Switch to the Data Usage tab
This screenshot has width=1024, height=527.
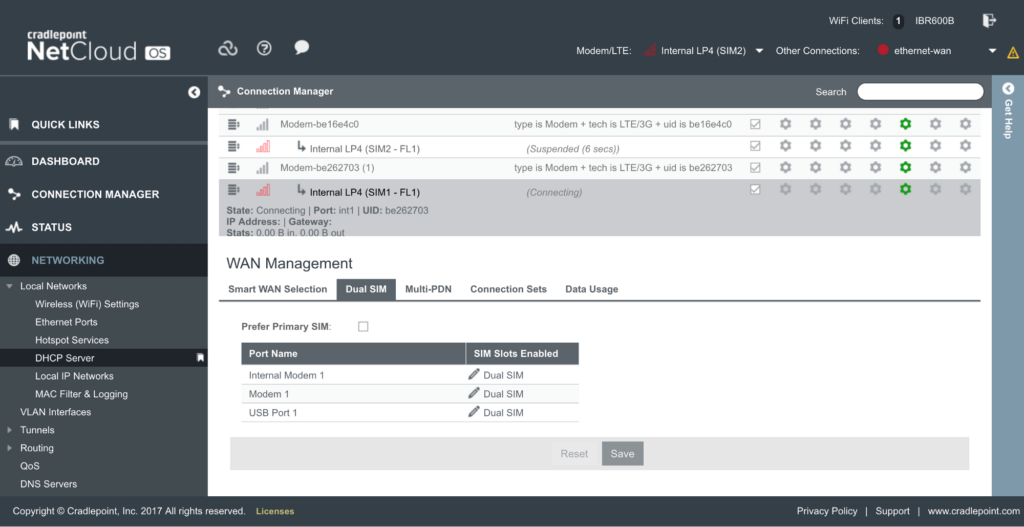pos(591,289)
